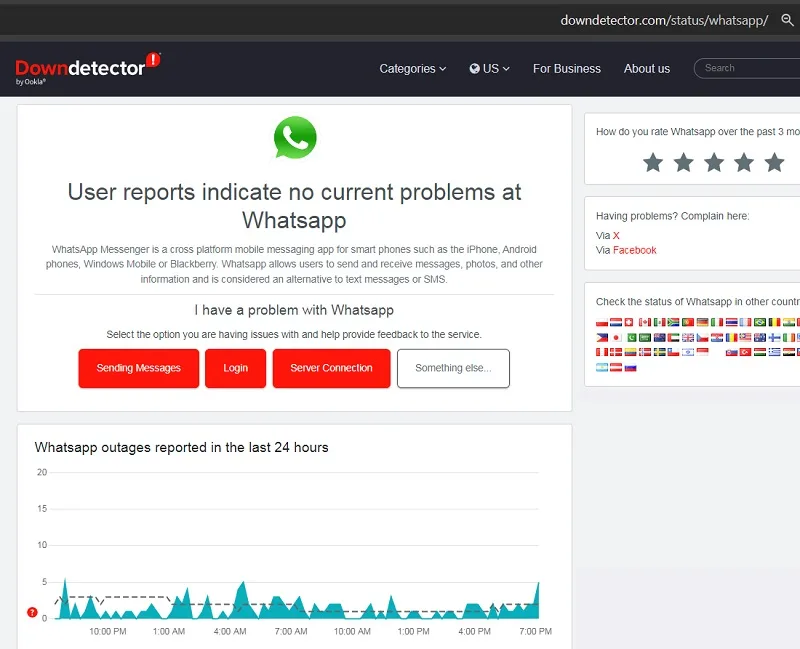This screenshot has width=800, height=649.
Task: Select the Turkey flag icon
Action: (745, 352)
